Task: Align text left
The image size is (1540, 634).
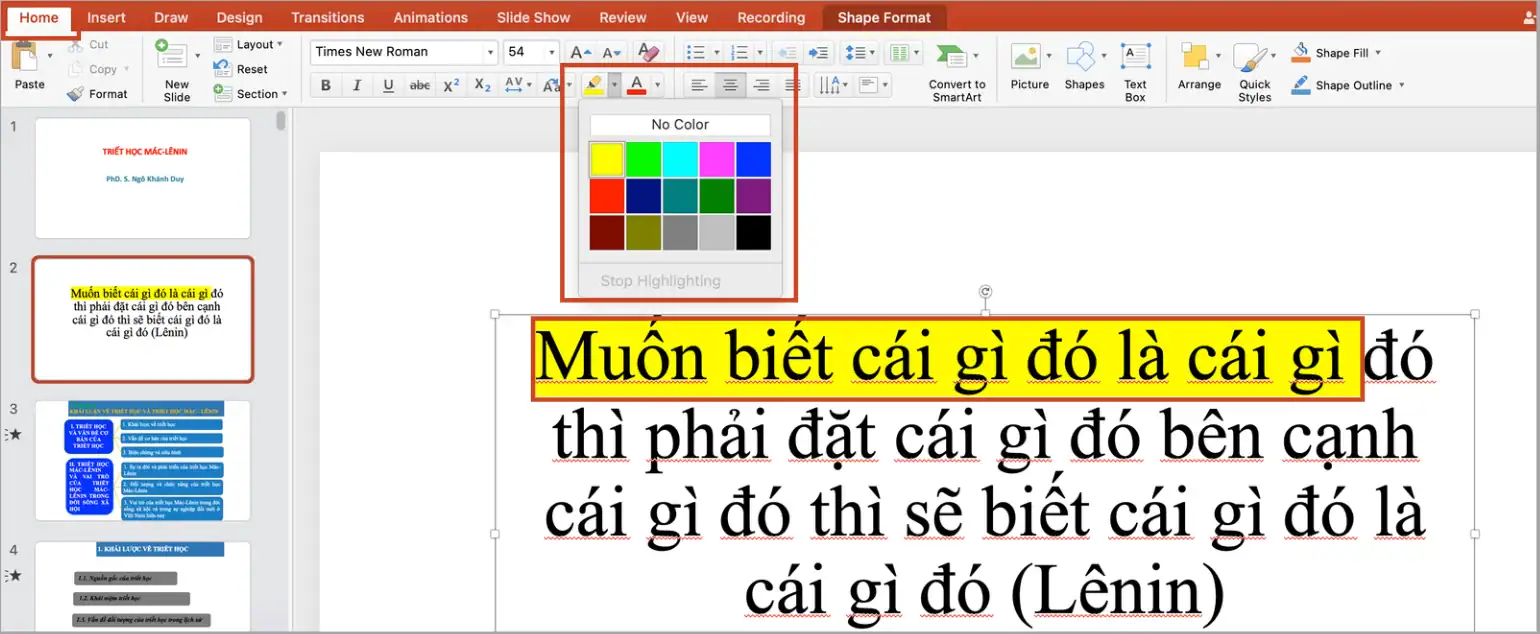Action: 700,85
